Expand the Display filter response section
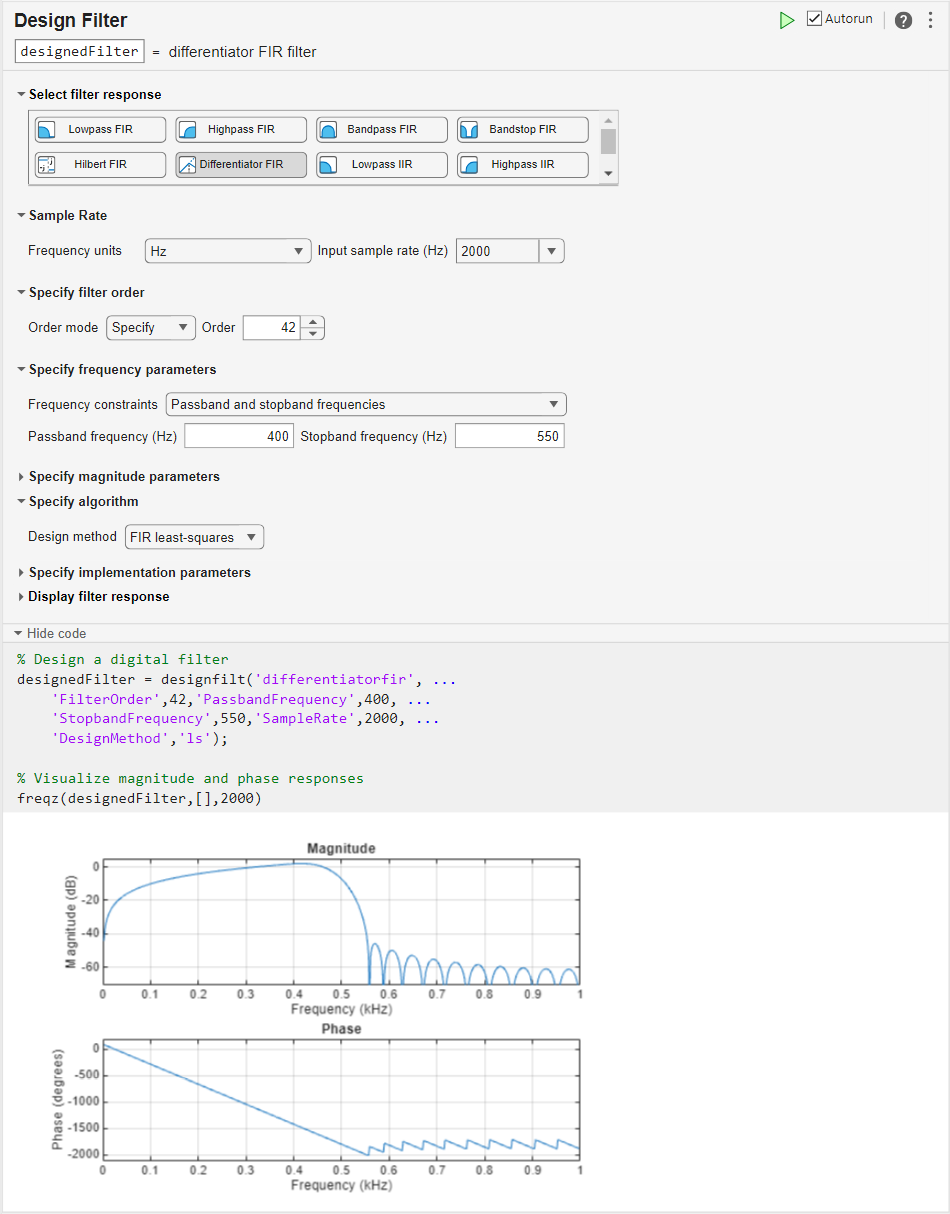 click(98, 596)
